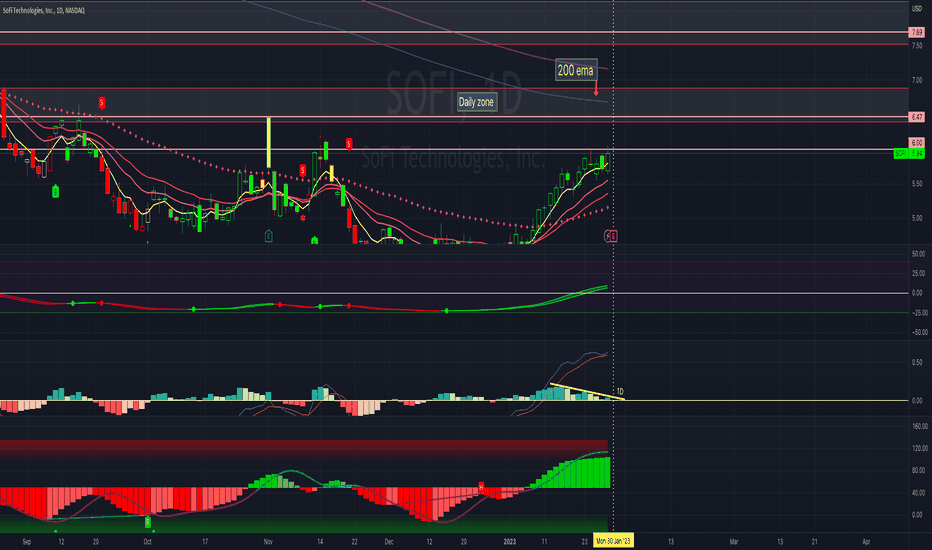
Task: Click the red down arrow under 200 ema
Action: coord(596,89)
